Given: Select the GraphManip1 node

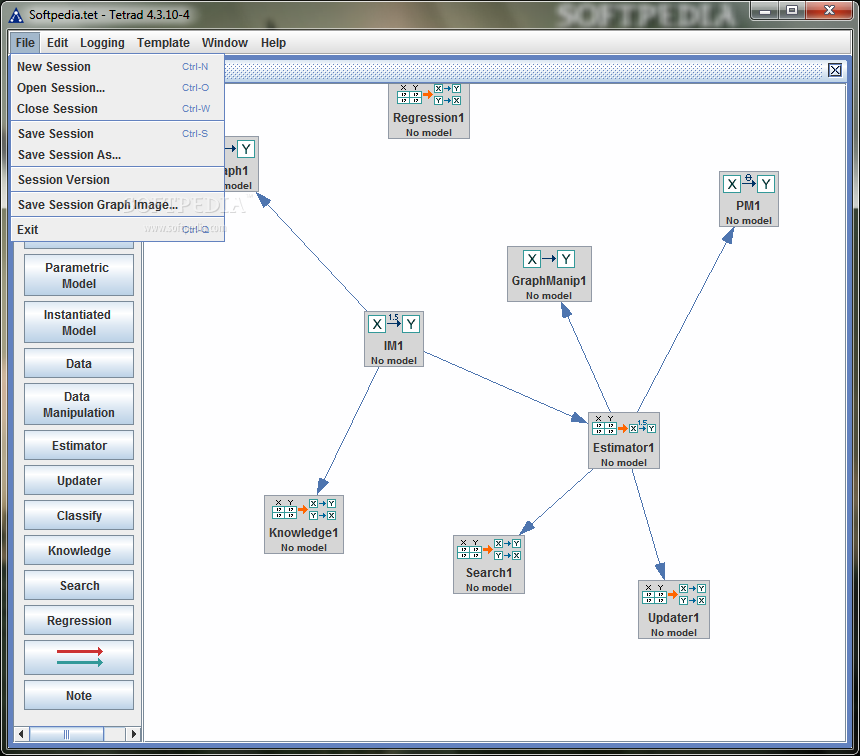Looking at the screenshot, I should [549, 274].
